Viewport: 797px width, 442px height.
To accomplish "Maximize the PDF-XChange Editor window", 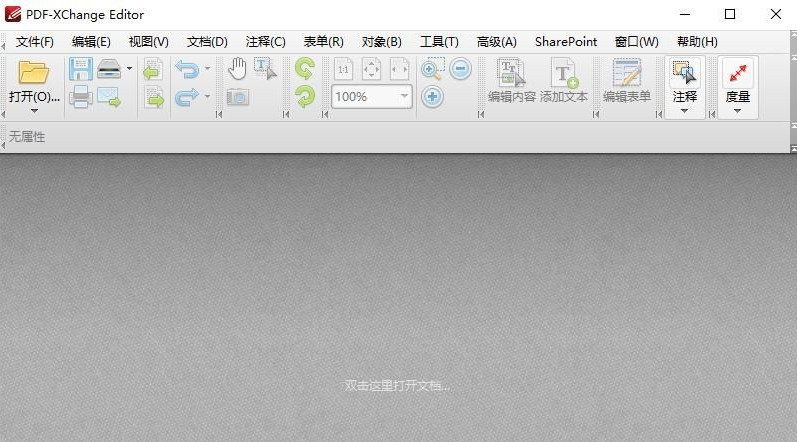I will click(730, 14).
